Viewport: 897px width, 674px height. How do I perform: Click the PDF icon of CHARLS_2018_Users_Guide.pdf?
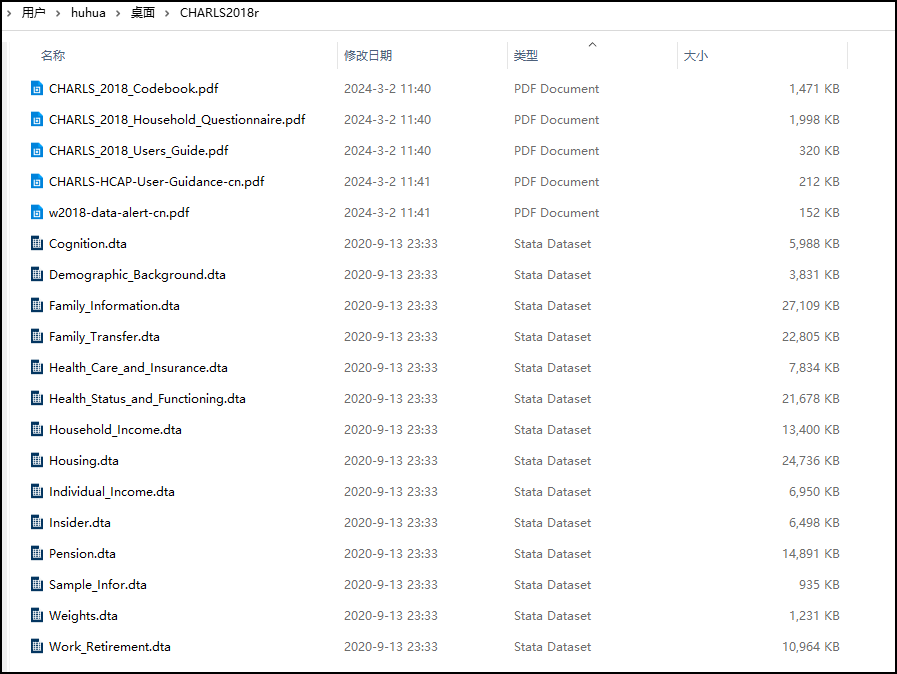(37, 151)
